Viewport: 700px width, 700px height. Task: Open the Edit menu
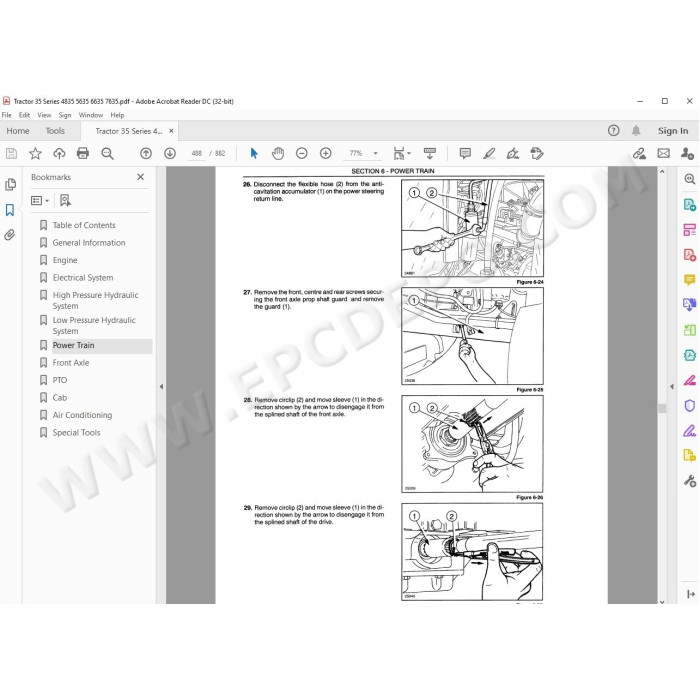24,115
